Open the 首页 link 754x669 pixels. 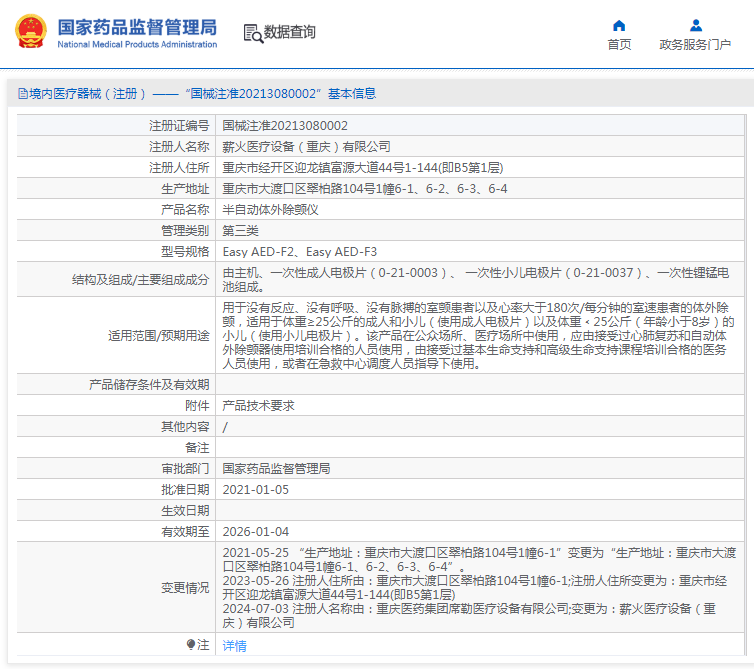(x=619, y=45)
